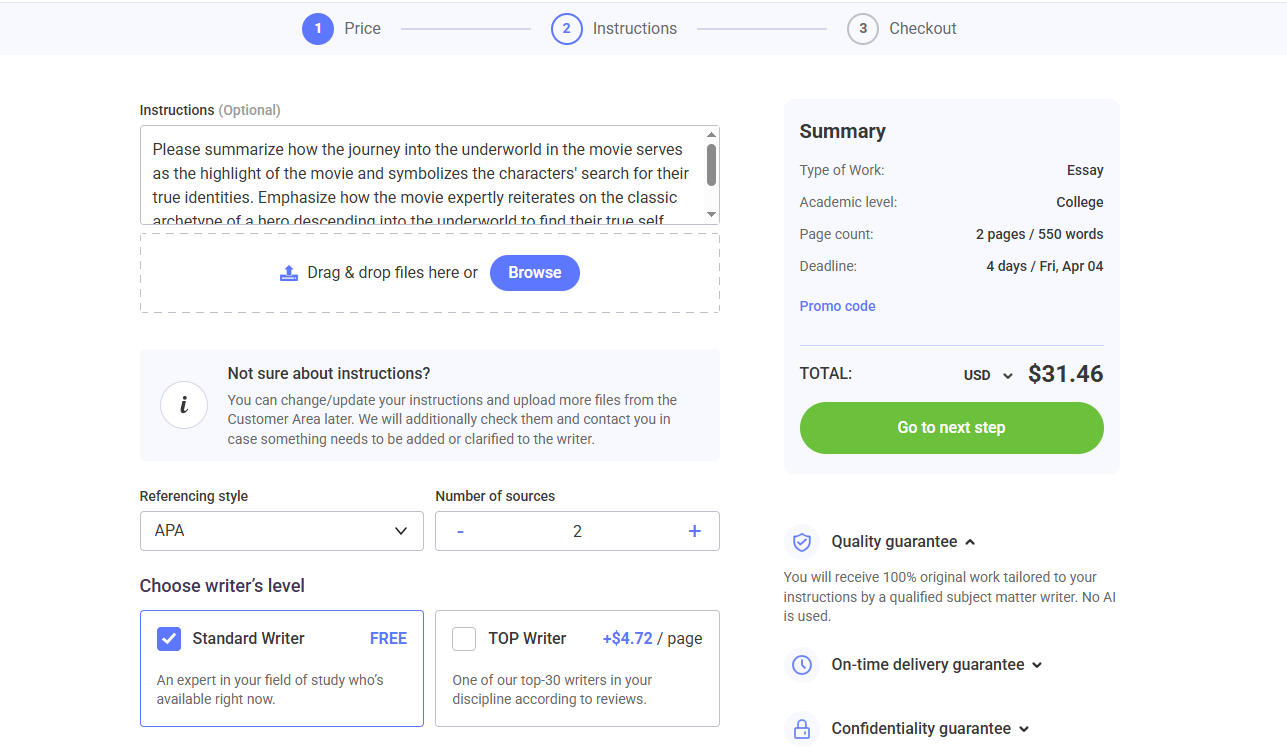Image resolution: width=1287 pixels, height=753 pixels.
Task: Click the Browse files button
Action: 535,272
